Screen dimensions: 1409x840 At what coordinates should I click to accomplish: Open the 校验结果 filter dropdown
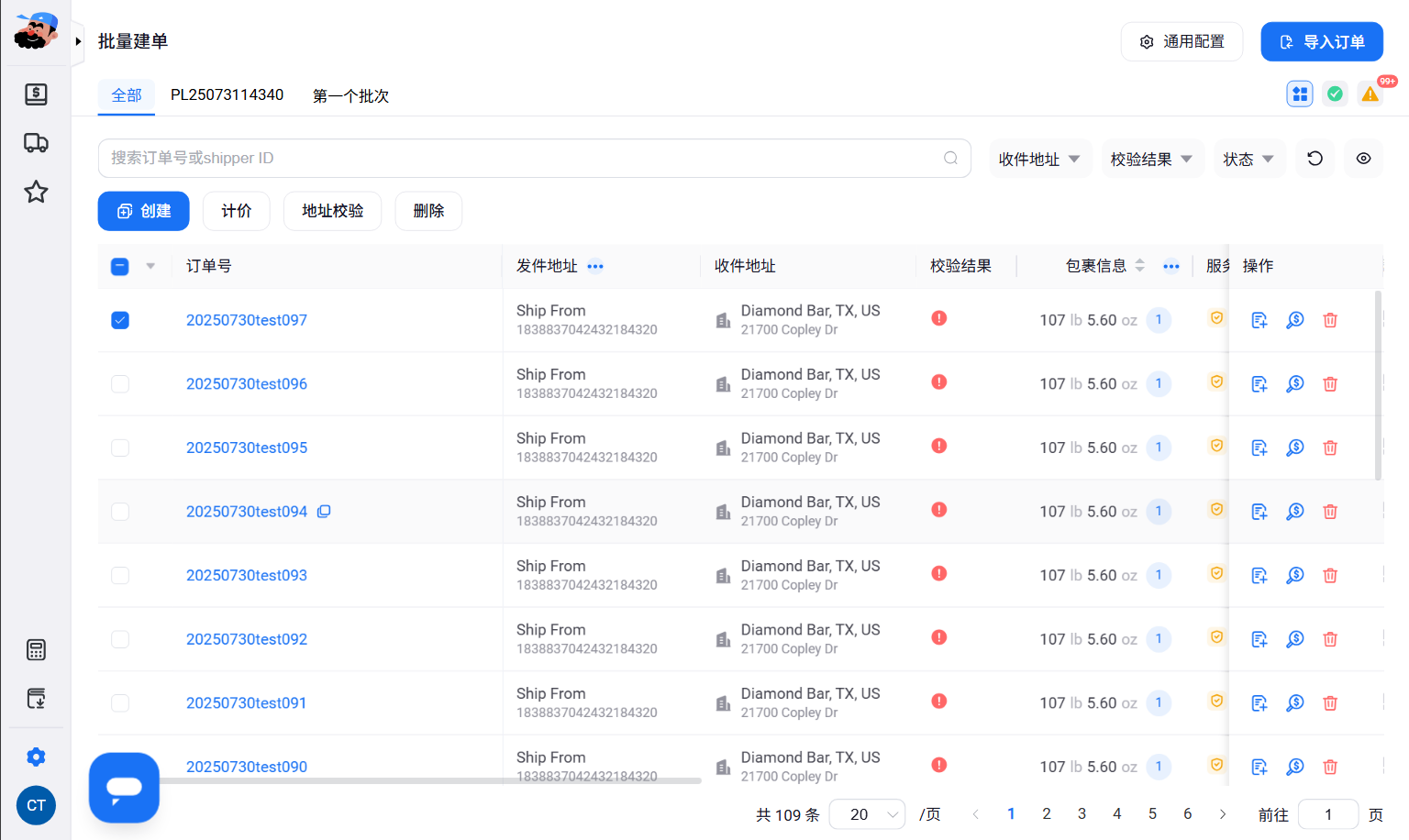click(x=1152, y=159)
